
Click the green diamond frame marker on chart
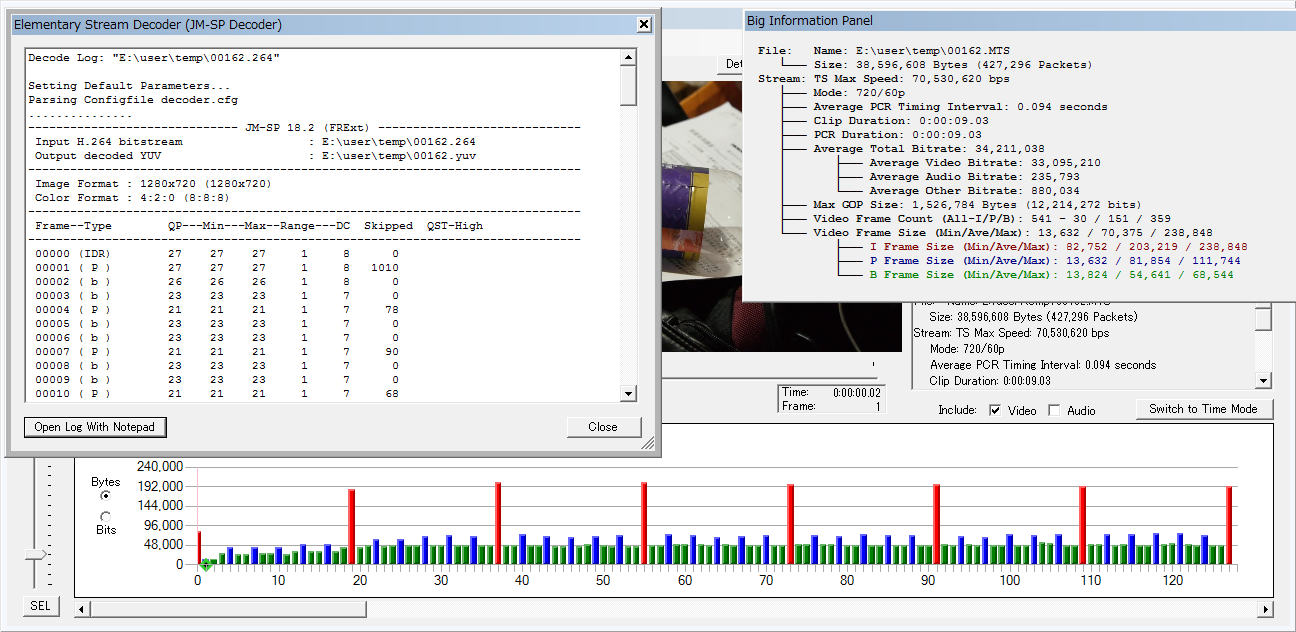pos(205,565)
